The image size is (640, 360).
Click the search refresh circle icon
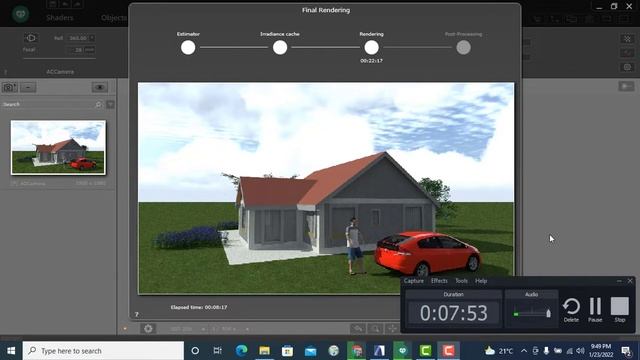click(x=99, y=105)
